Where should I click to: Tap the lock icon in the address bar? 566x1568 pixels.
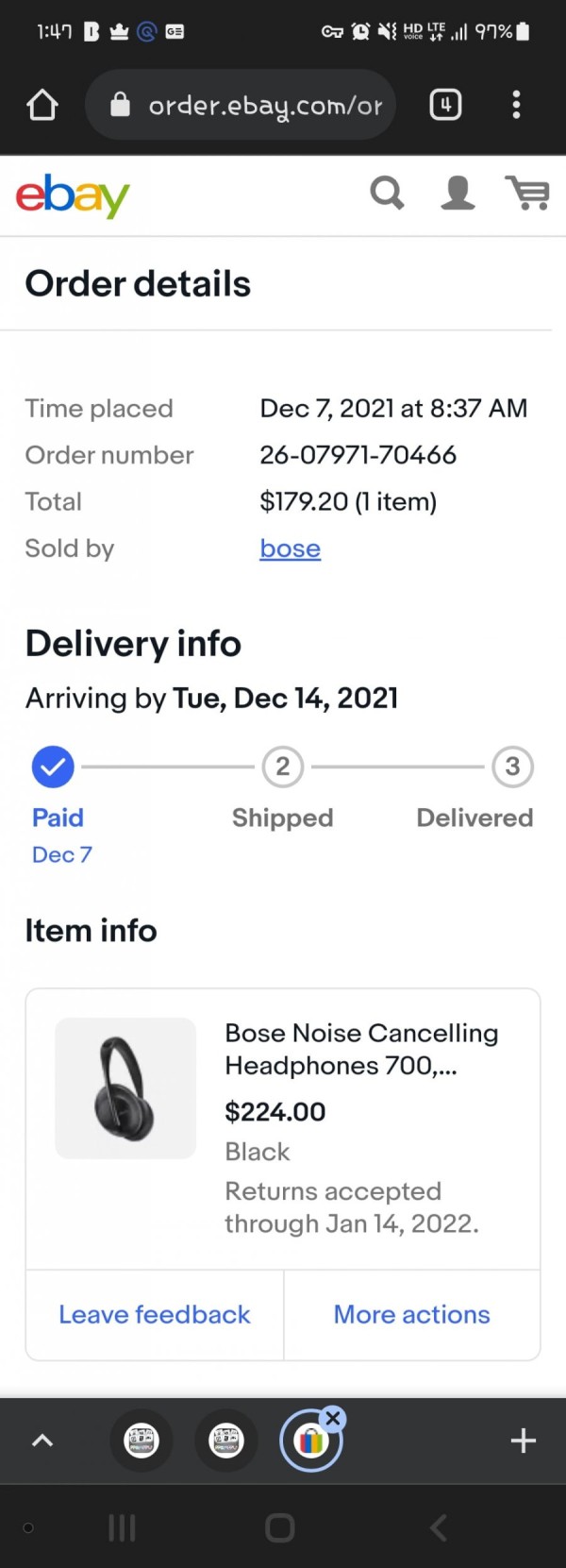click(120, 104)
